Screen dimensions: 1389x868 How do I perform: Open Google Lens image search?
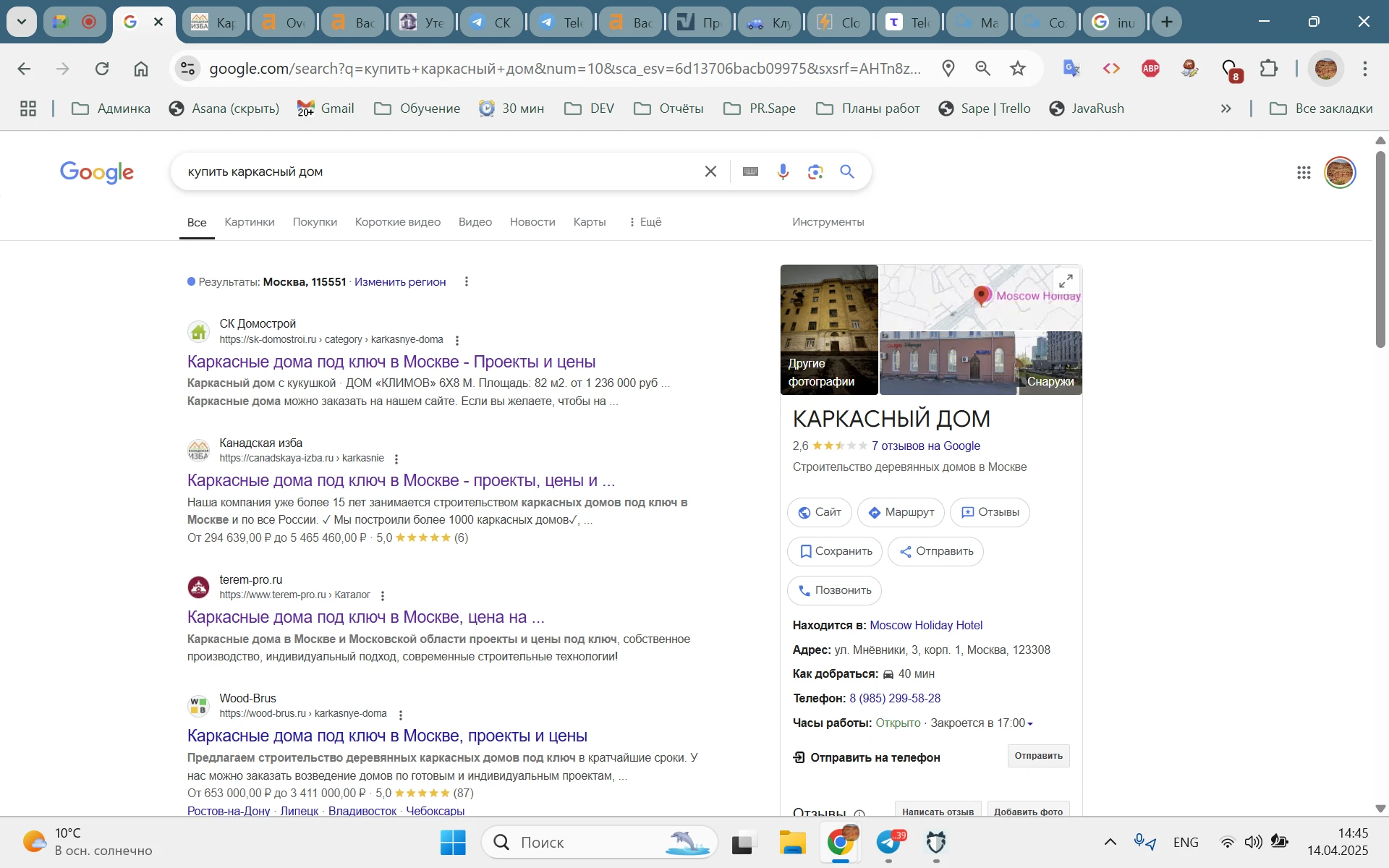pos(815,171)
